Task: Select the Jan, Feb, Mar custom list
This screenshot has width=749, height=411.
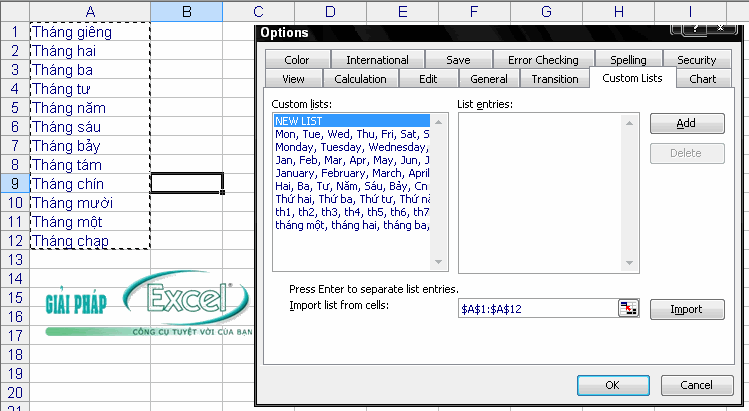Action: (x=351, y=159)
